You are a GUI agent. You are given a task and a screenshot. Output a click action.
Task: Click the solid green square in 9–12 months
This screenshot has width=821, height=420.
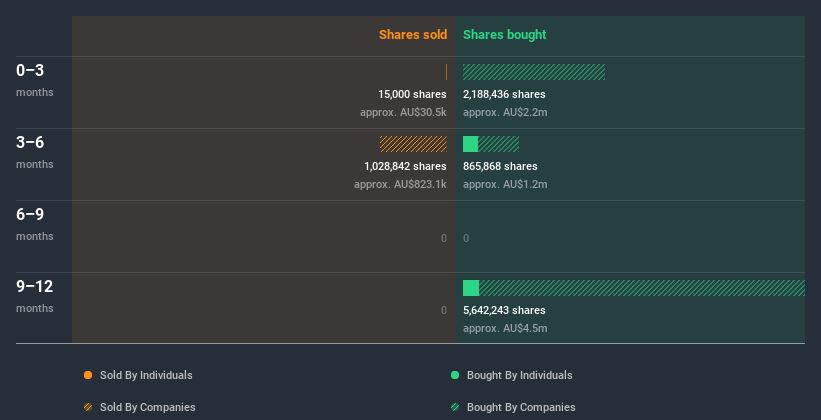click(x=471, y=288)
